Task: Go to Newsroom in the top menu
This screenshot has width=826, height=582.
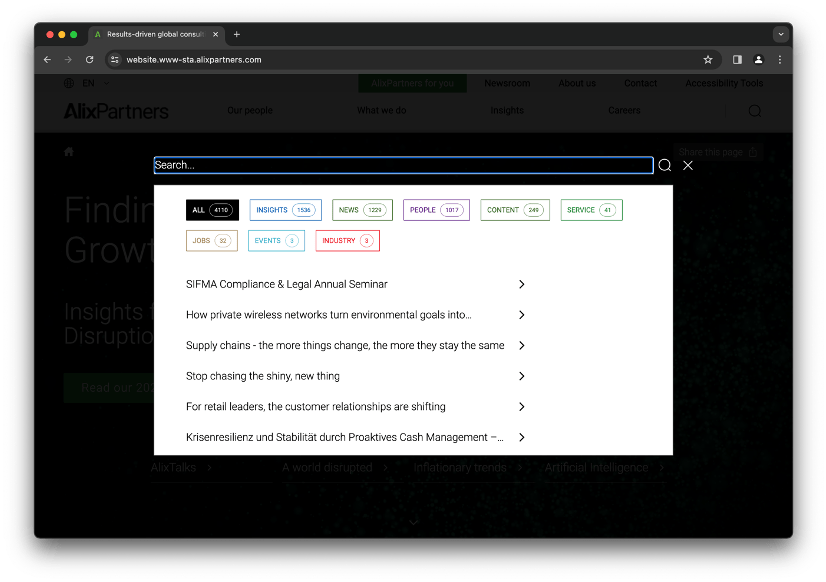Action: (x=507, y=83)
